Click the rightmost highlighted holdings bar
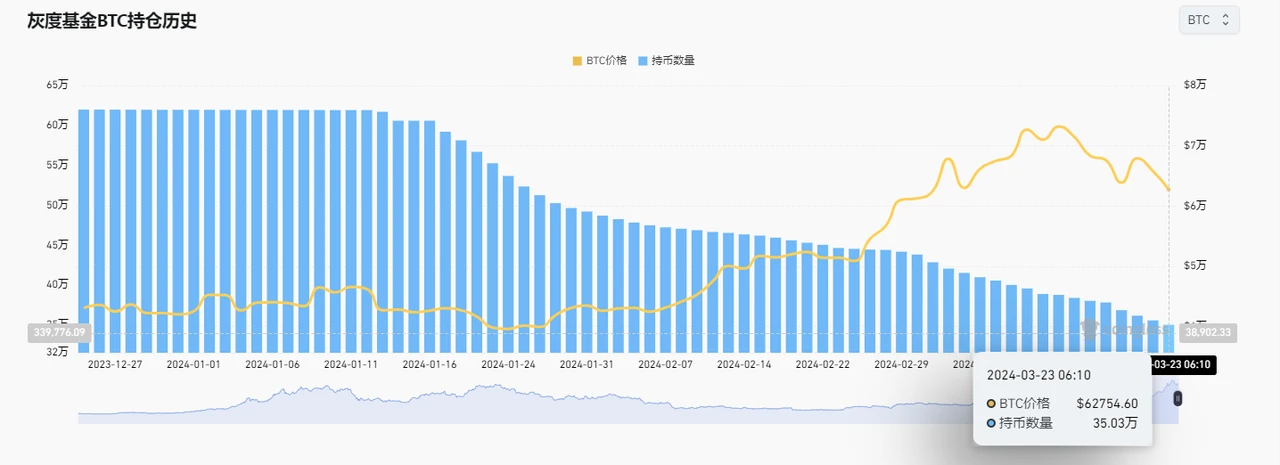 (1168, 338)
